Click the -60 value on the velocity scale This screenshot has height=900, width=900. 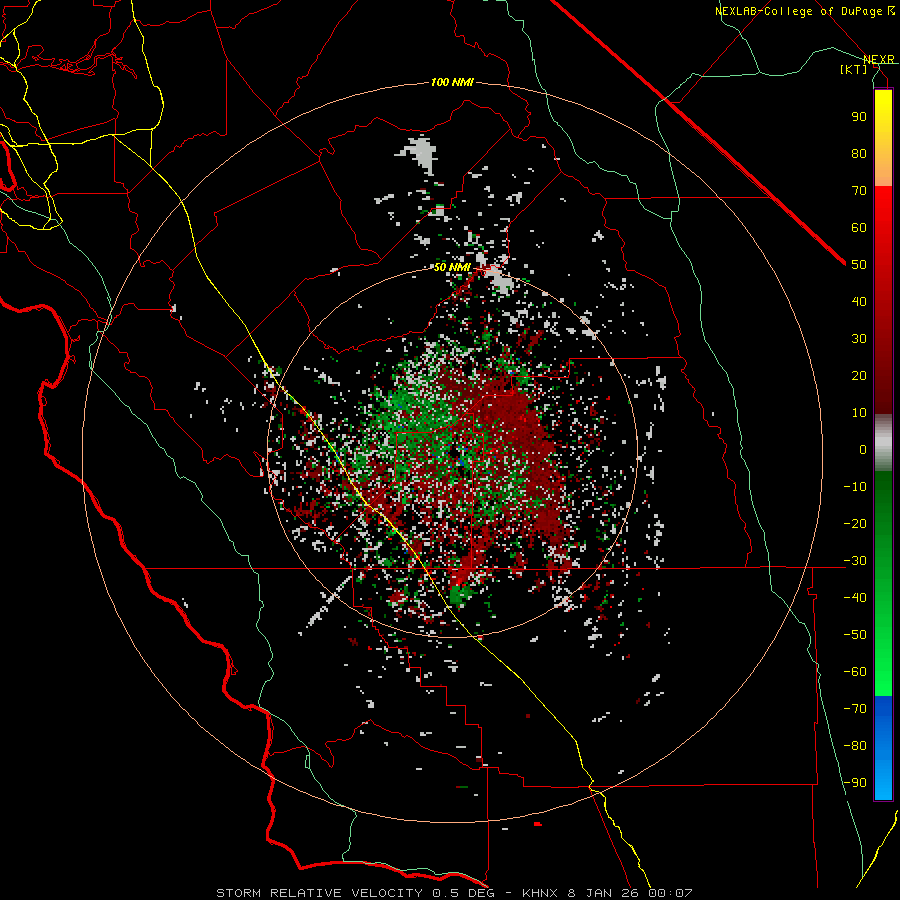(855, 672)
